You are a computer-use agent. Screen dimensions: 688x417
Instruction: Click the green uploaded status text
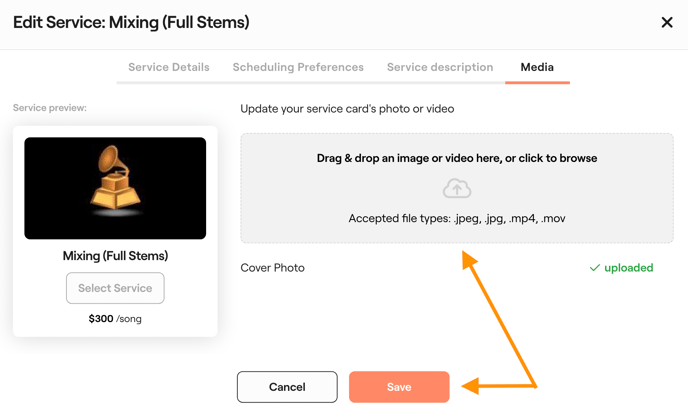[x=628, y=268]
